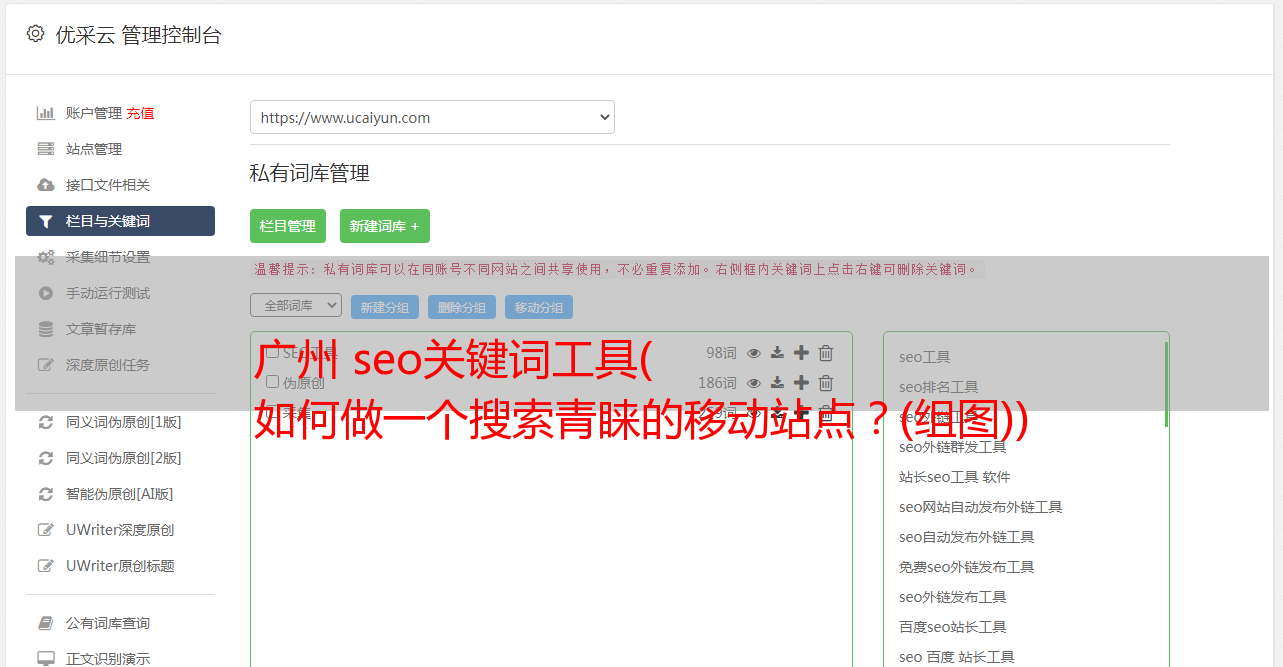
Task: Click the 98词 count text
Action: pyautogui.click(x=721, y=353)
